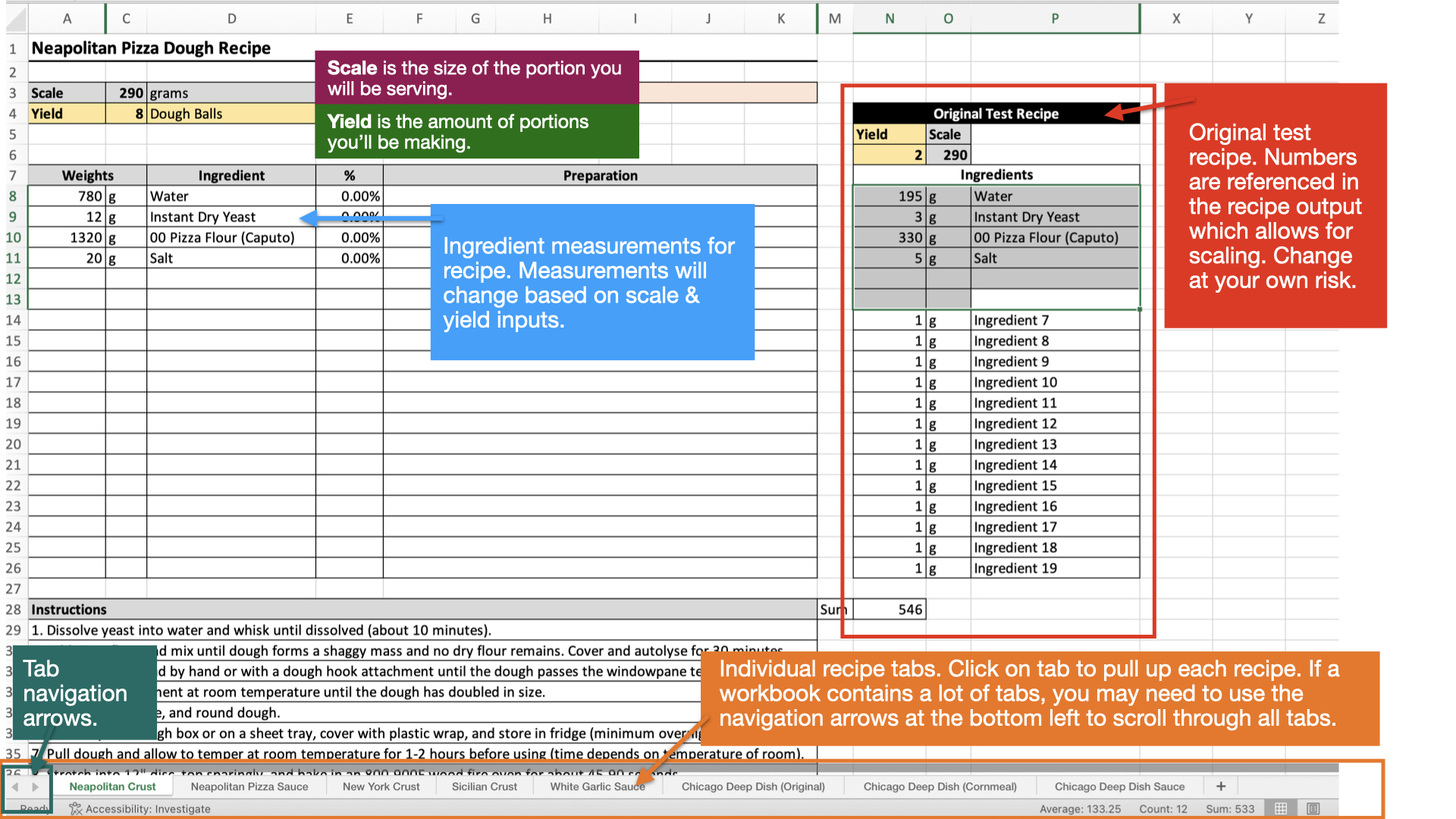Open the Chicago Deep Dish (Original) tab

[x=752, y=786]
